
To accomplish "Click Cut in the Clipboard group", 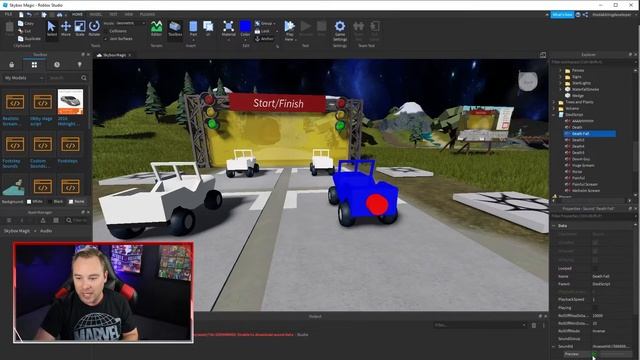I will pos(24,31).
